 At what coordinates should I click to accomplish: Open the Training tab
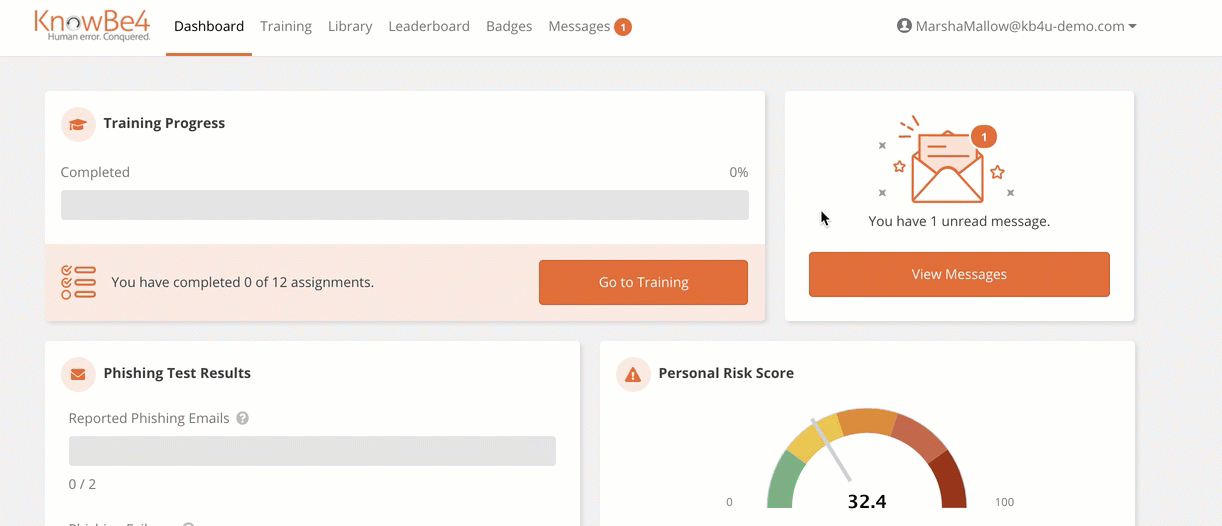tap(286, 27)
